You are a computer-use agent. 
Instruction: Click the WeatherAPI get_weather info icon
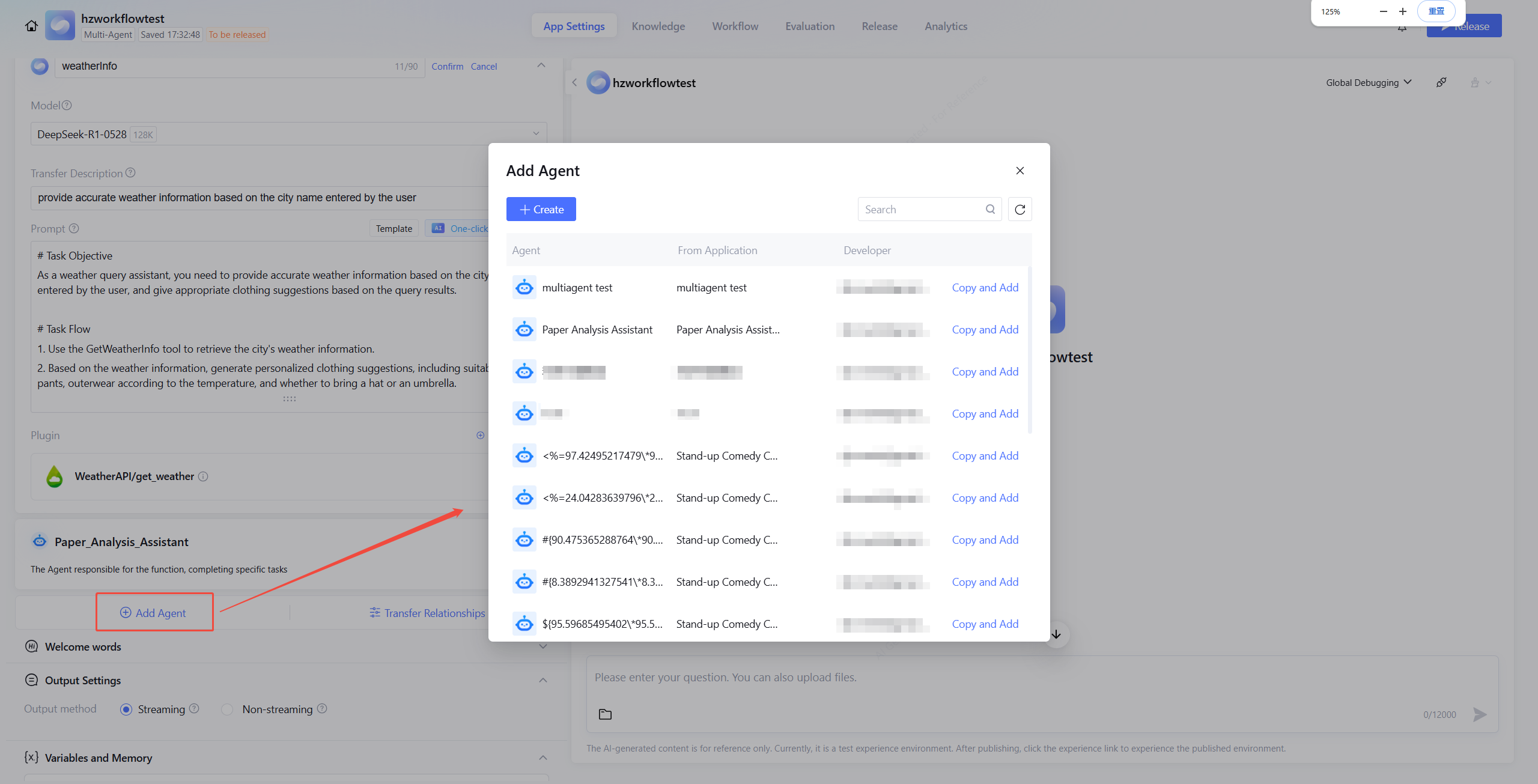coord(203,476)
